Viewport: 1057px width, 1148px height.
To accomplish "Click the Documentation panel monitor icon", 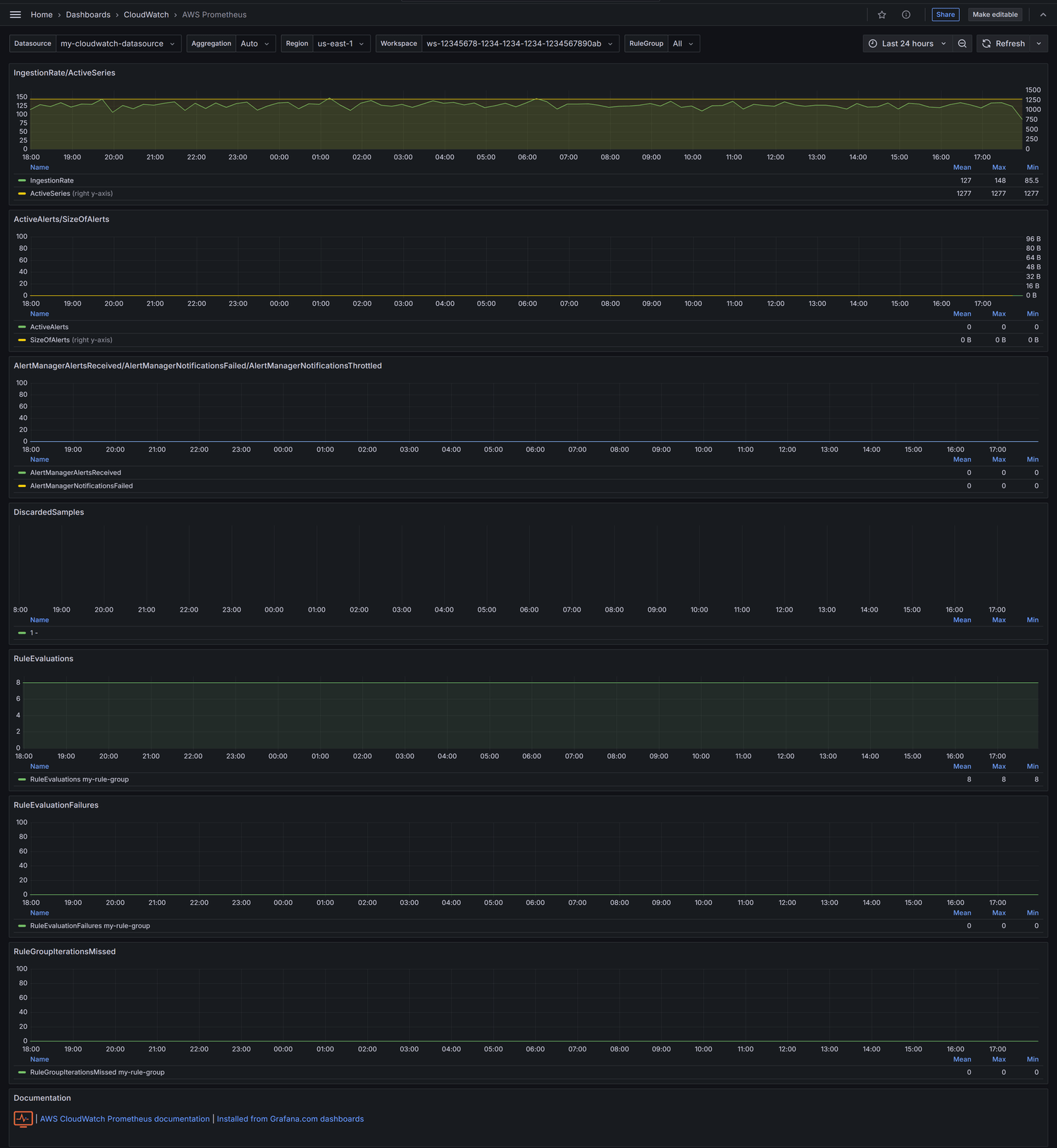I will click(23, 1118).
